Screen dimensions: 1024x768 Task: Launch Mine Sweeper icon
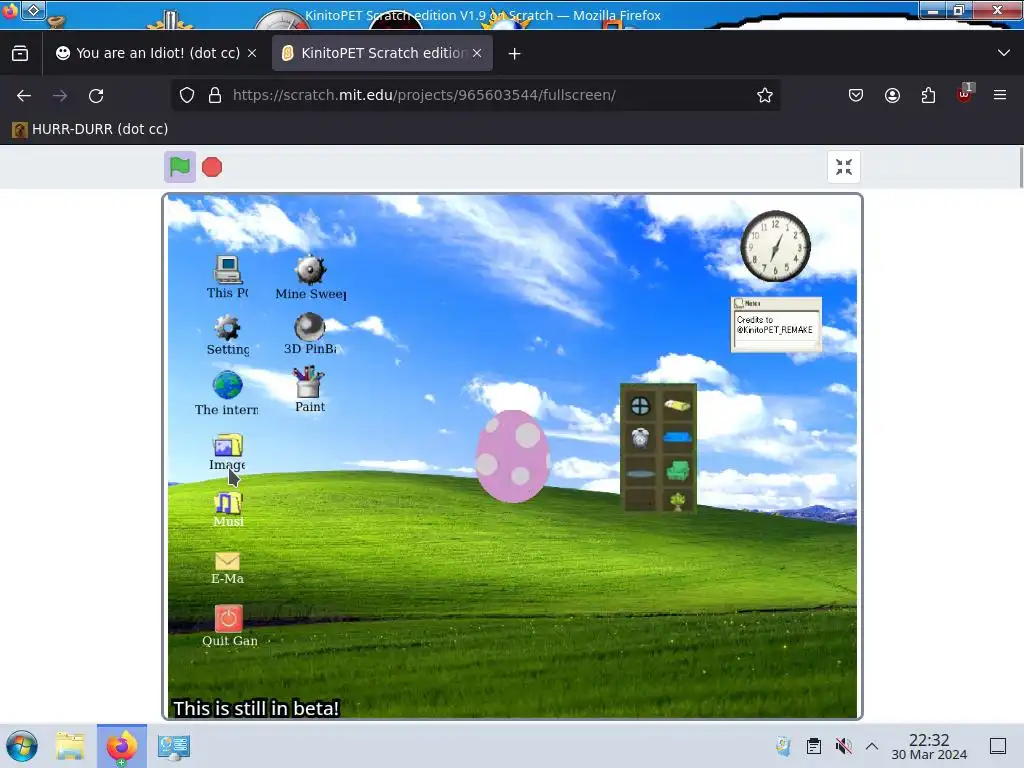(x=310, y=277)
